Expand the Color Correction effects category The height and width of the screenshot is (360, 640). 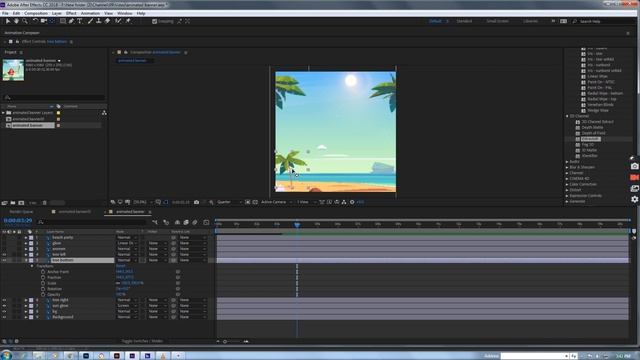click(x=567, y=184)
